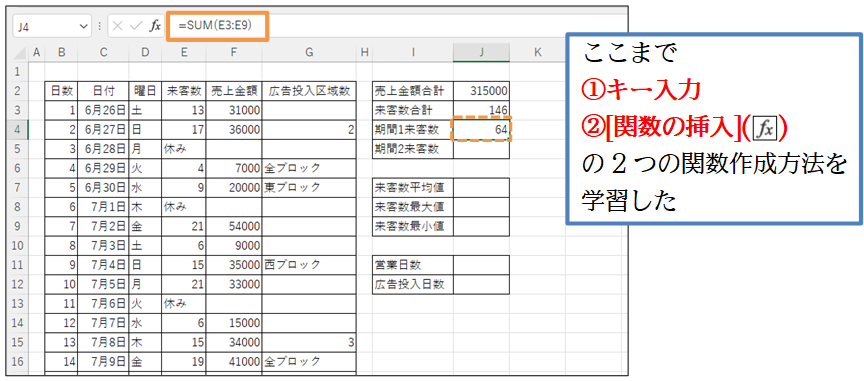Click the sales cell 31000
The width and height of the screenshot is (864, 381).
pyautogui.click(x=234, y=111)
